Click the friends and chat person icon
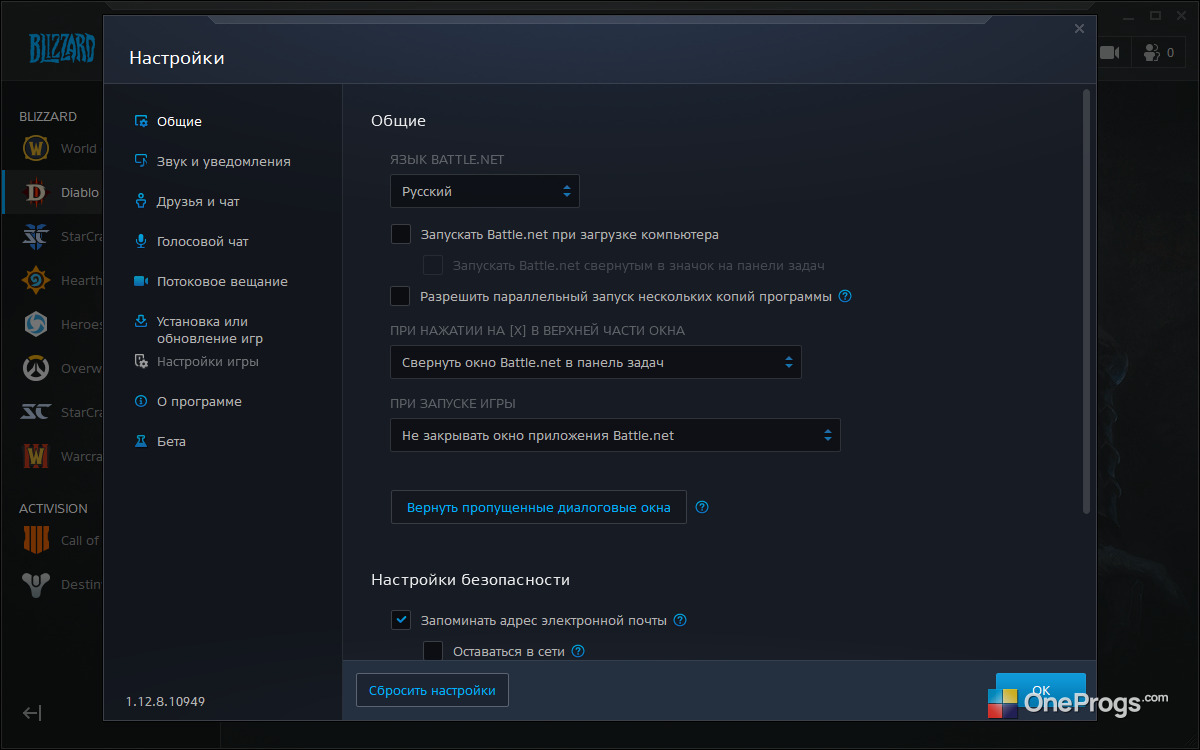1200x750 pixels. (x=141, y=201)
